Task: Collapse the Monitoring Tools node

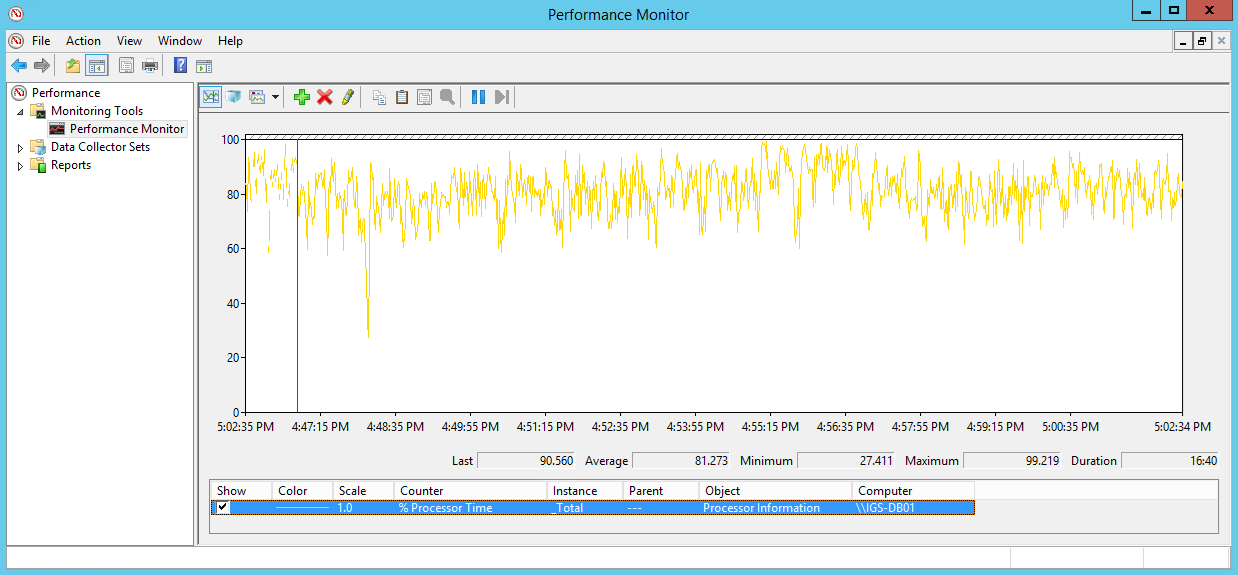Action: coord(20,111)
